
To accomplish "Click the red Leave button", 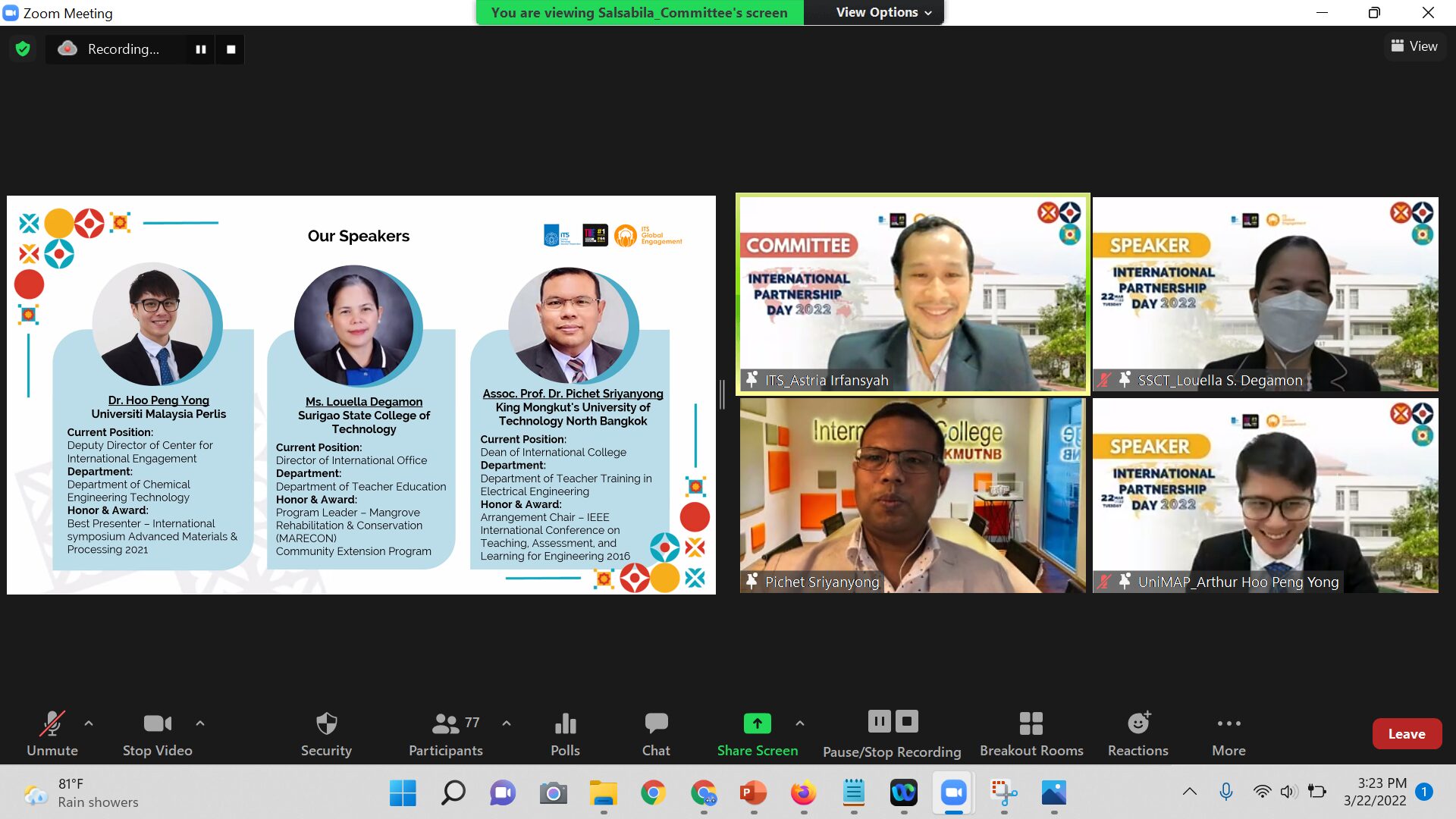I will pos(1407,733).
